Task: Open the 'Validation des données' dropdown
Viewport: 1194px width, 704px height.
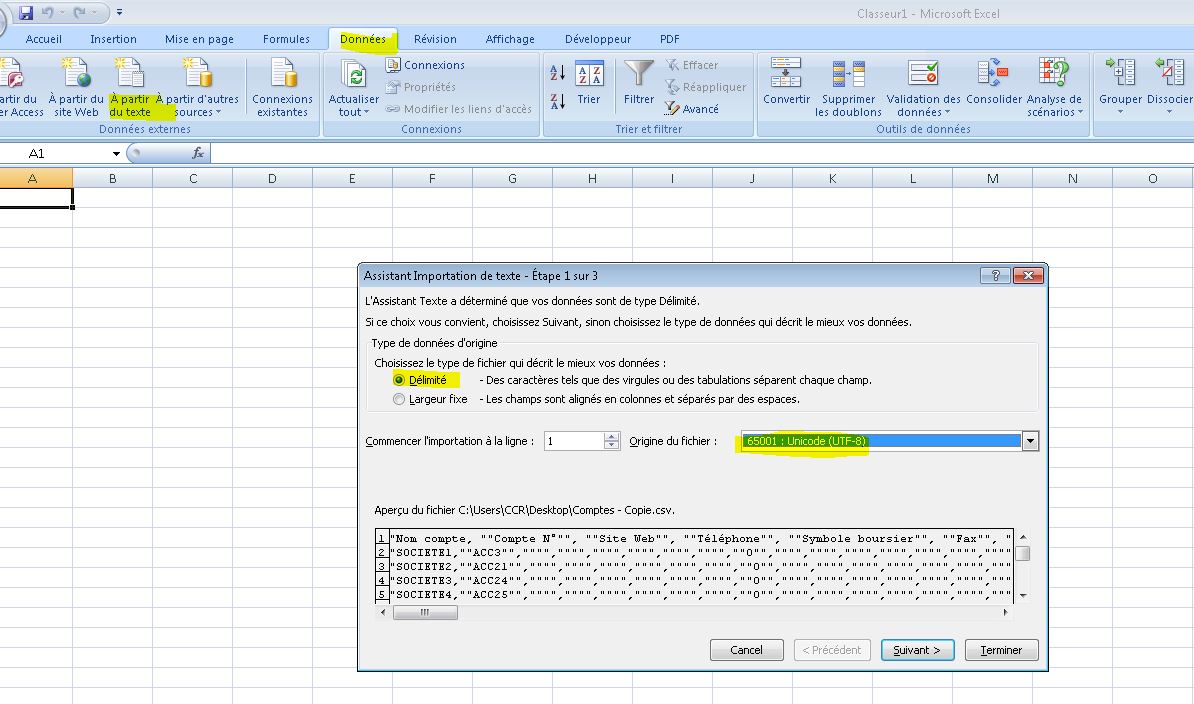Action: click(x=923, y=112)
